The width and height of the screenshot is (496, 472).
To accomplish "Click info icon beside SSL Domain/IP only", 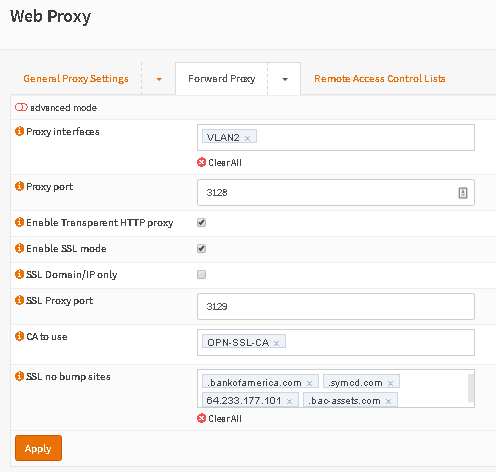I will [x=19, y=274].
